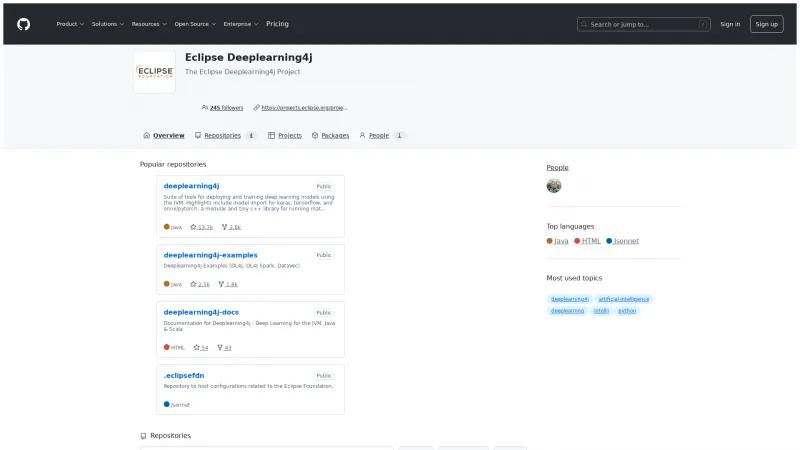
Task: Filter by HTML in Top languages
Action: pyautogui.click(x=590, y=241)
